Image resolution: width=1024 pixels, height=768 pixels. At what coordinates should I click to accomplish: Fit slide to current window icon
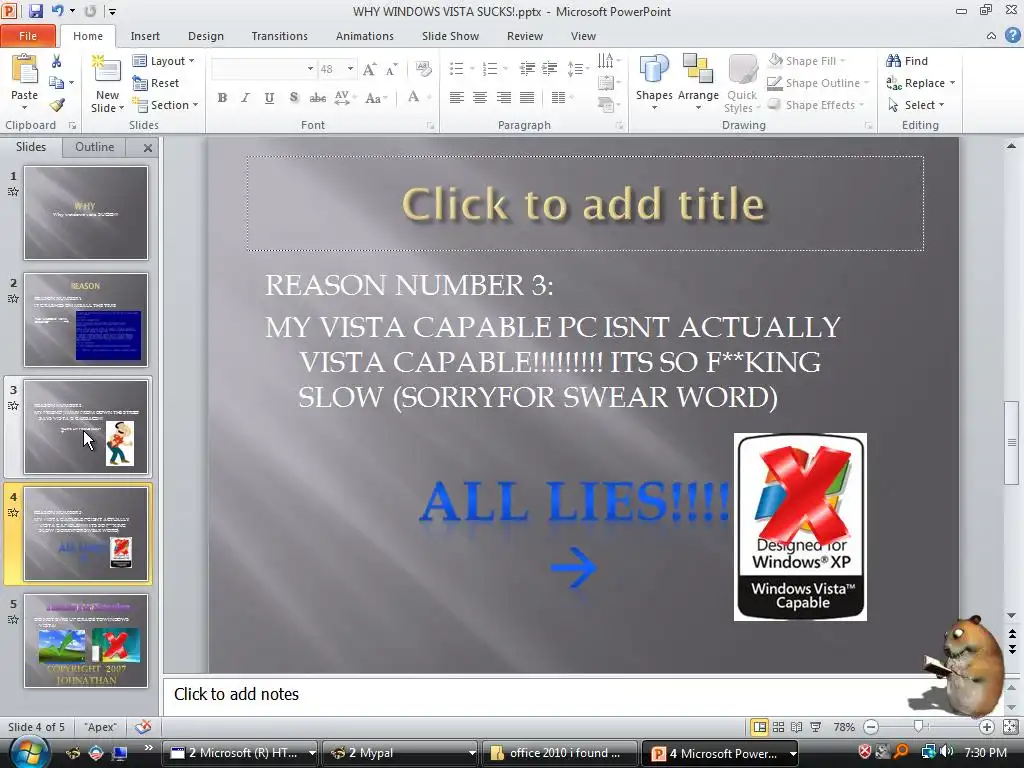pos(1010,727)
